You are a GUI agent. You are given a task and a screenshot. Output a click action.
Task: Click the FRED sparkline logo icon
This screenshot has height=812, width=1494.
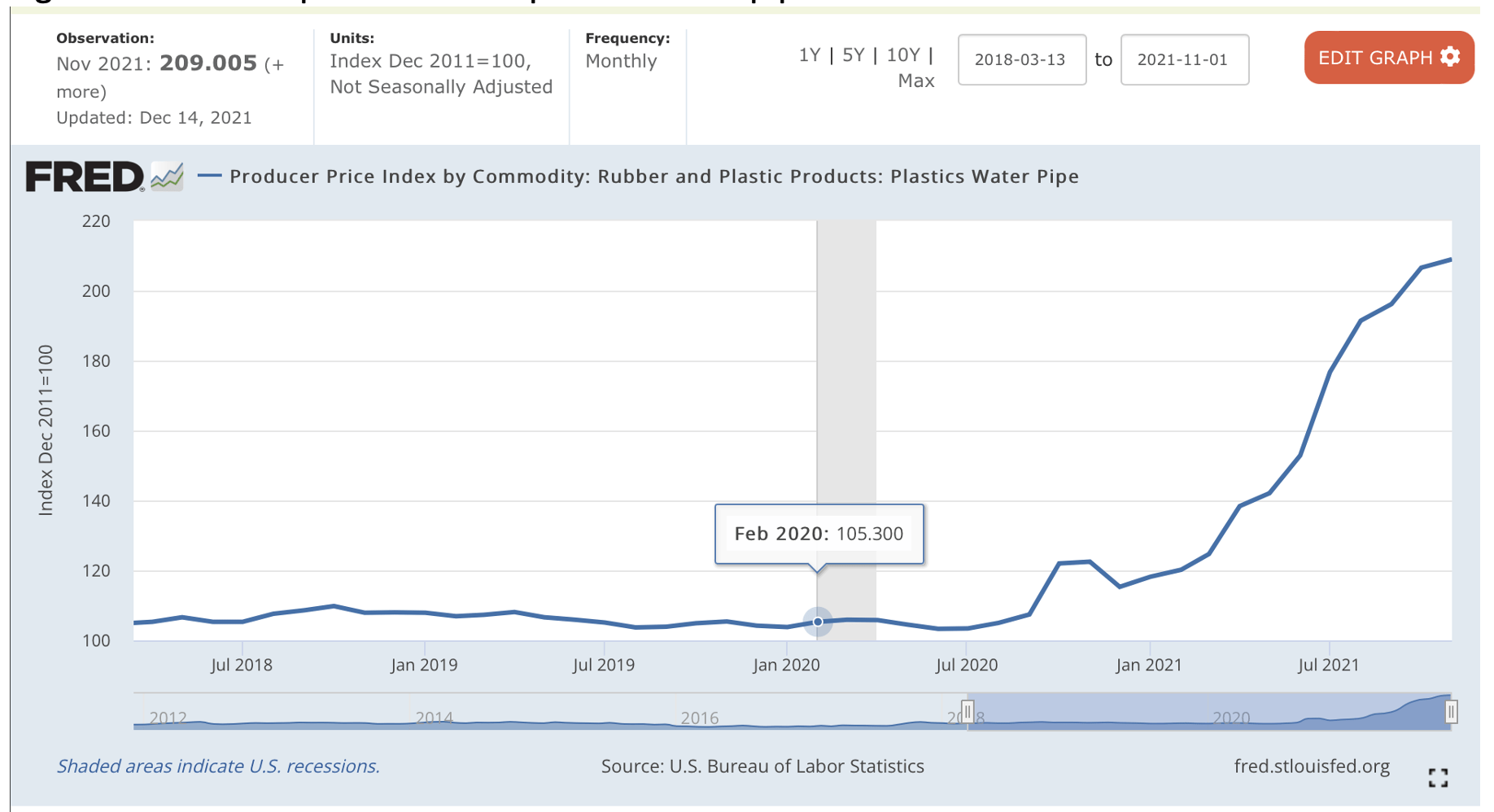click(167, 175)
